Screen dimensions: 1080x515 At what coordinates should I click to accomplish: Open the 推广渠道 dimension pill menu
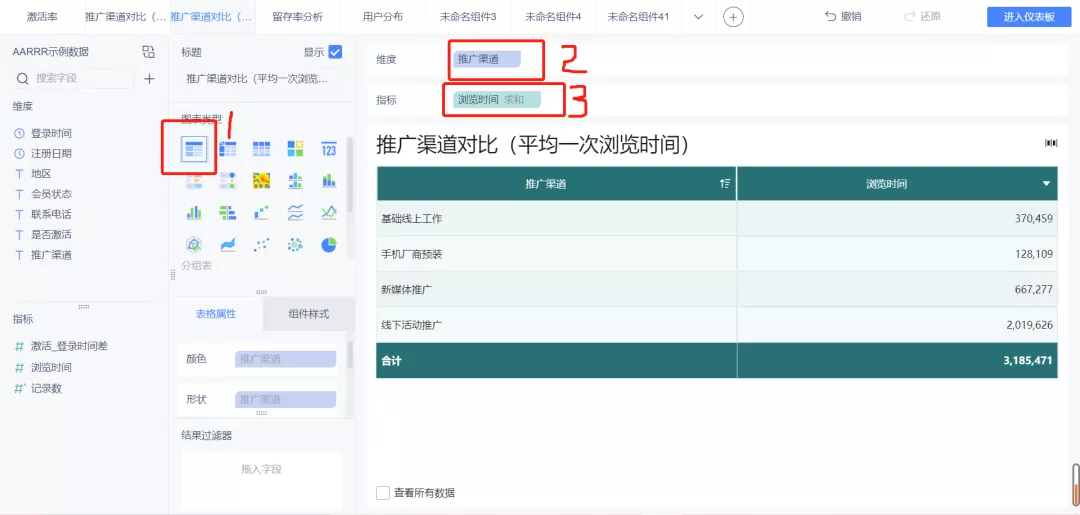pyautogui.click(x=486, y=59)
